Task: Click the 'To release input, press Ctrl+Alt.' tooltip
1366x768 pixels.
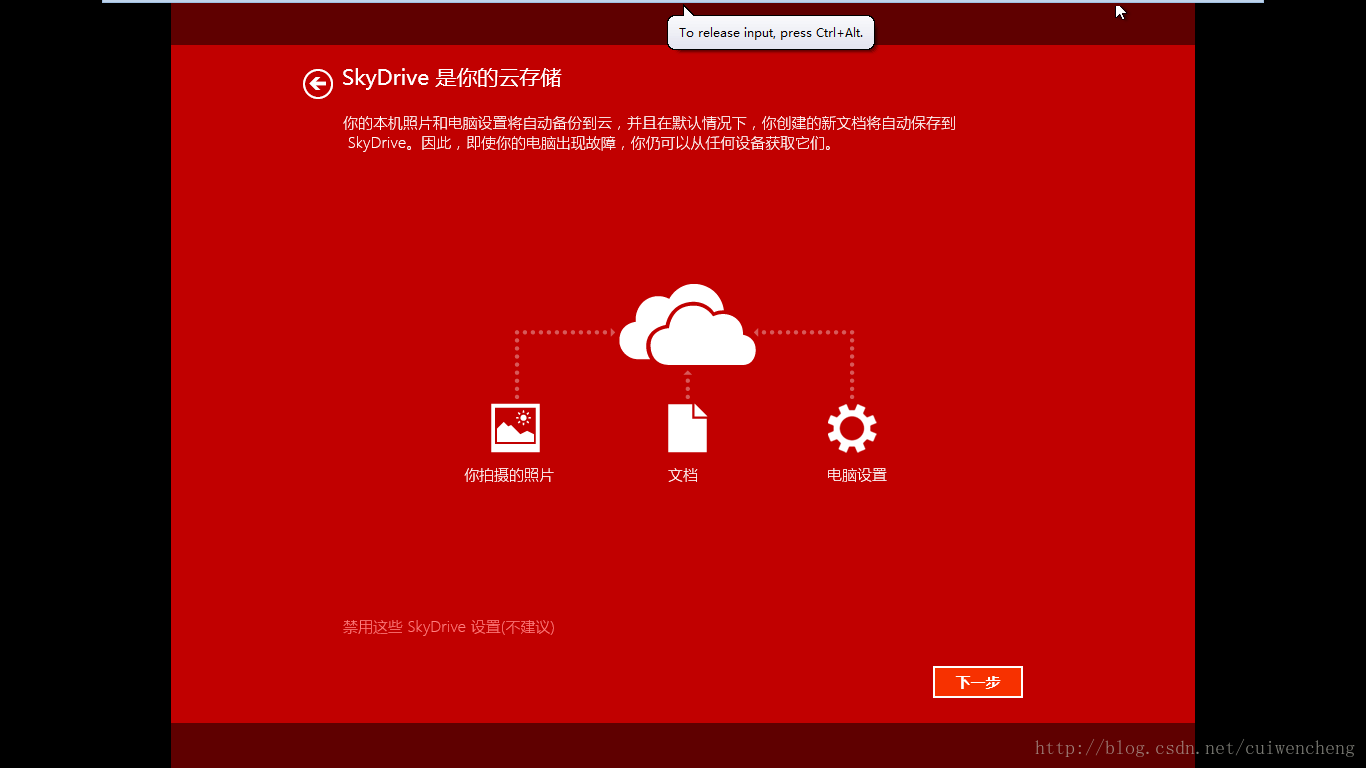Action: tap(771, 33)
